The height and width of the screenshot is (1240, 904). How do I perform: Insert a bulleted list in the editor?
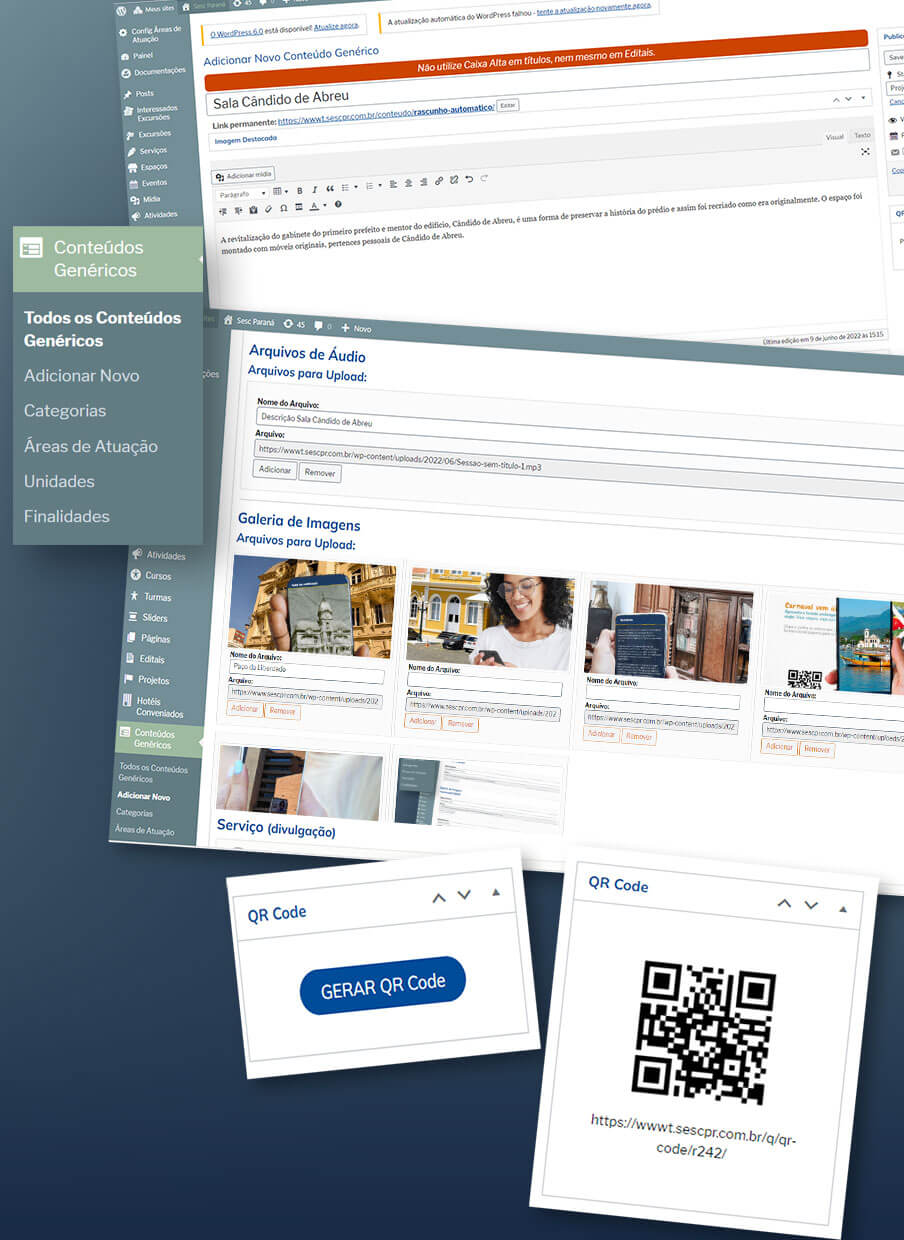click(345, 188)
